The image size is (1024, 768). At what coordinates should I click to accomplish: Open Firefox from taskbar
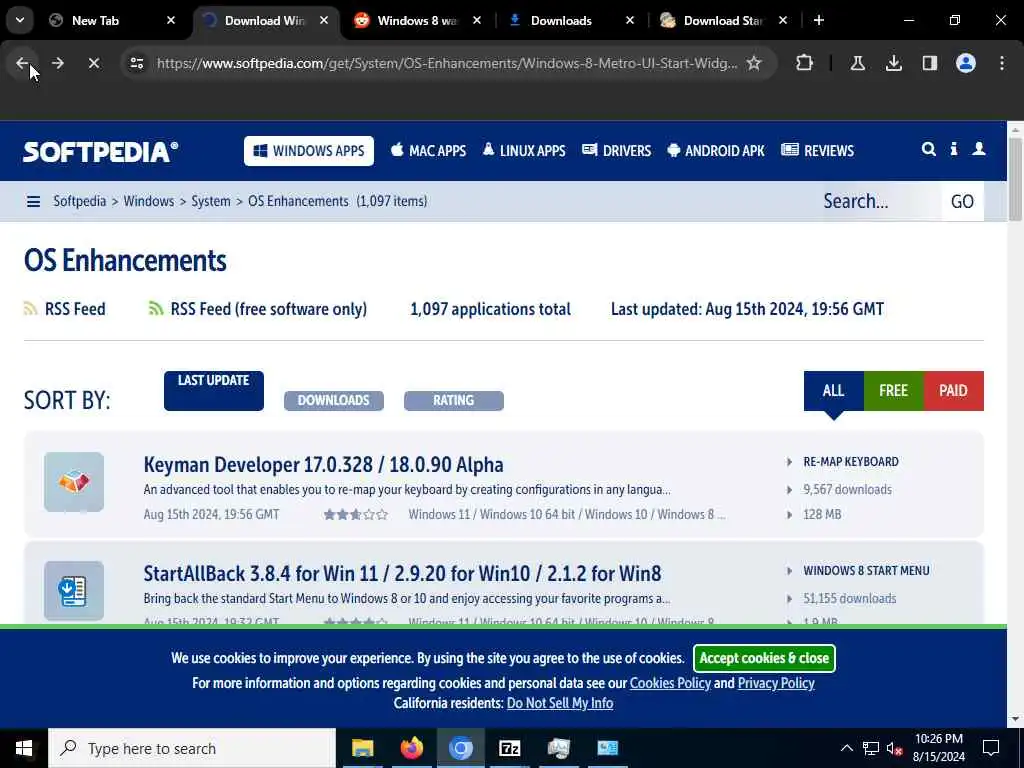tap(411, 748)
